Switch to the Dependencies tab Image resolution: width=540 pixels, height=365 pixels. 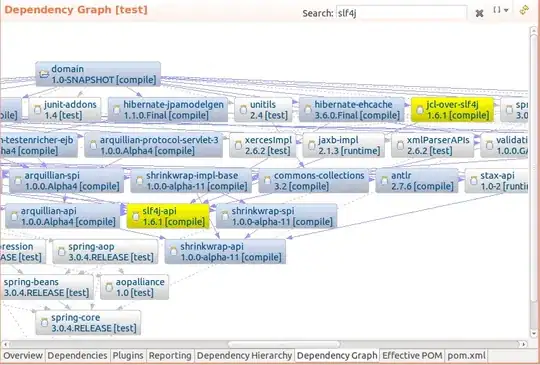(x=77, y=356)
